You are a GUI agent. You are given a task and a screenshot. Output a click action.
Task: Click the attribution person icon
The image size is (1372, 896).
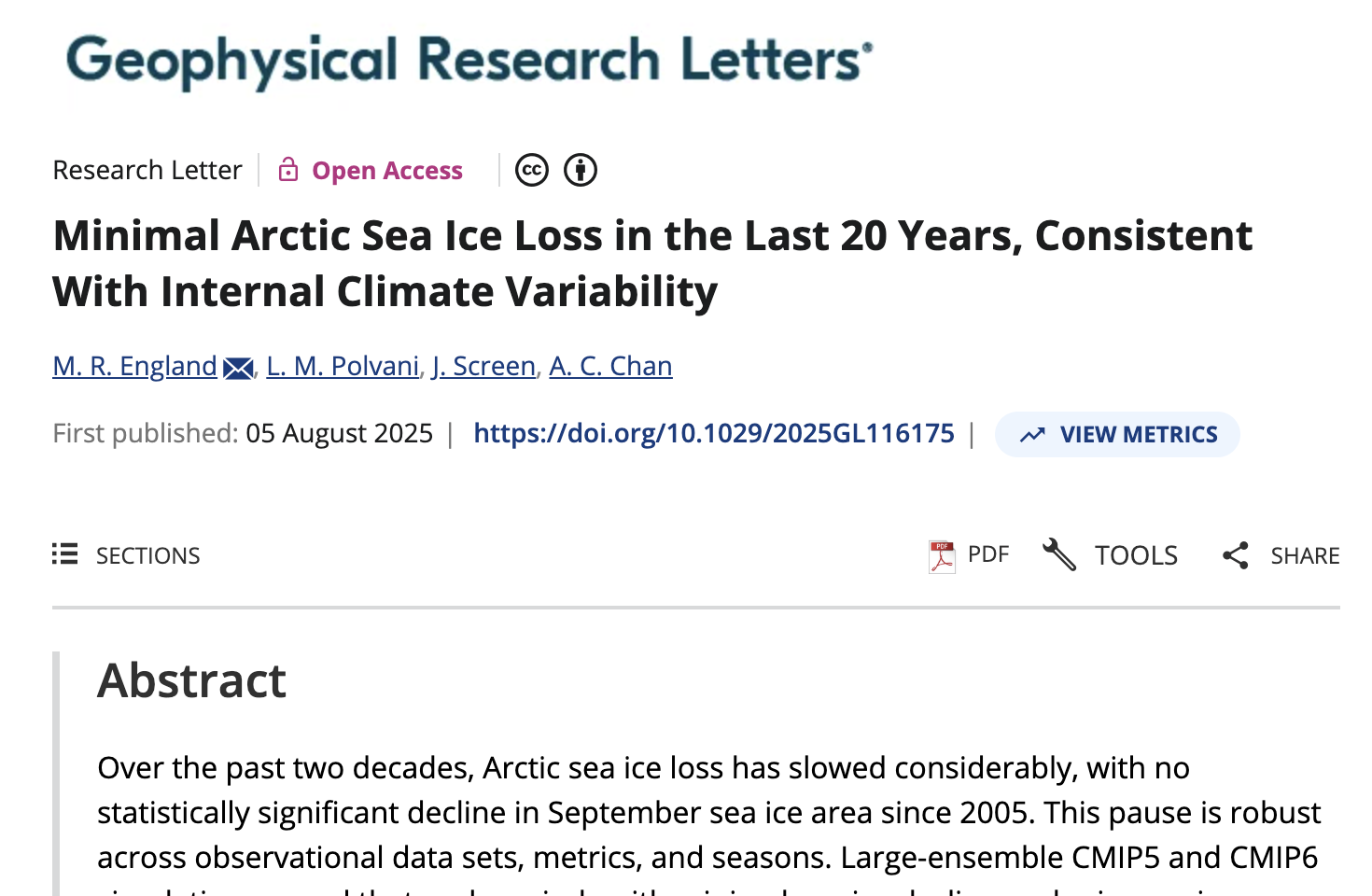click(x=581, y=171)
